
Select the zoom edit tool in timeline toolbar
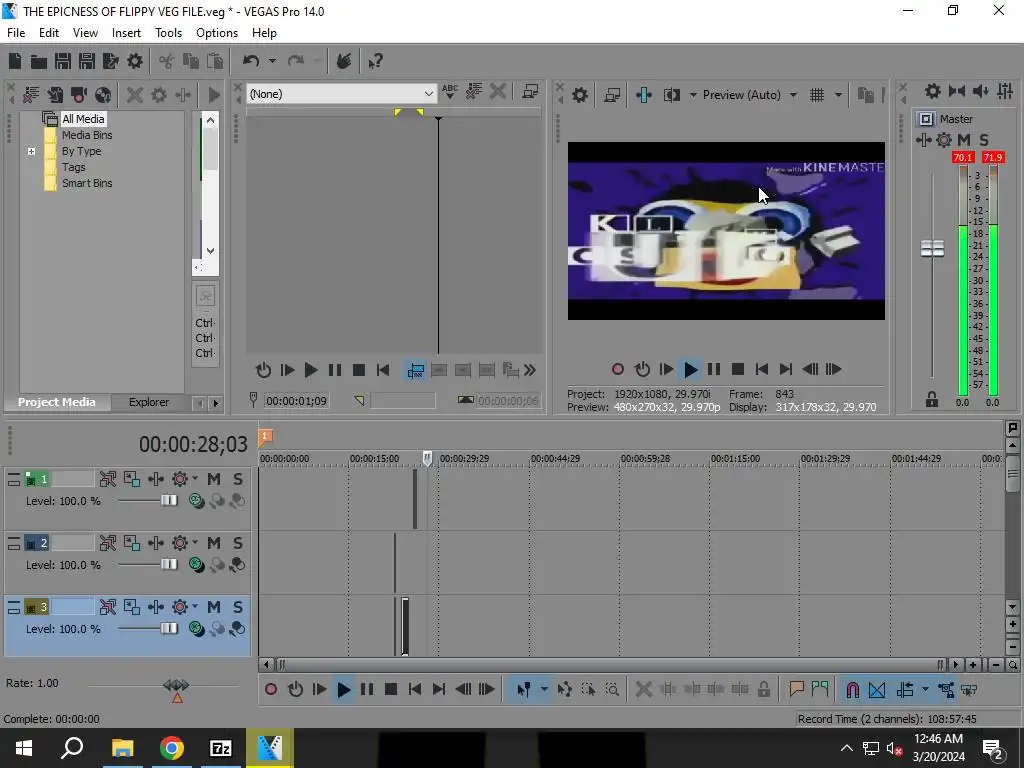[612, 690]
